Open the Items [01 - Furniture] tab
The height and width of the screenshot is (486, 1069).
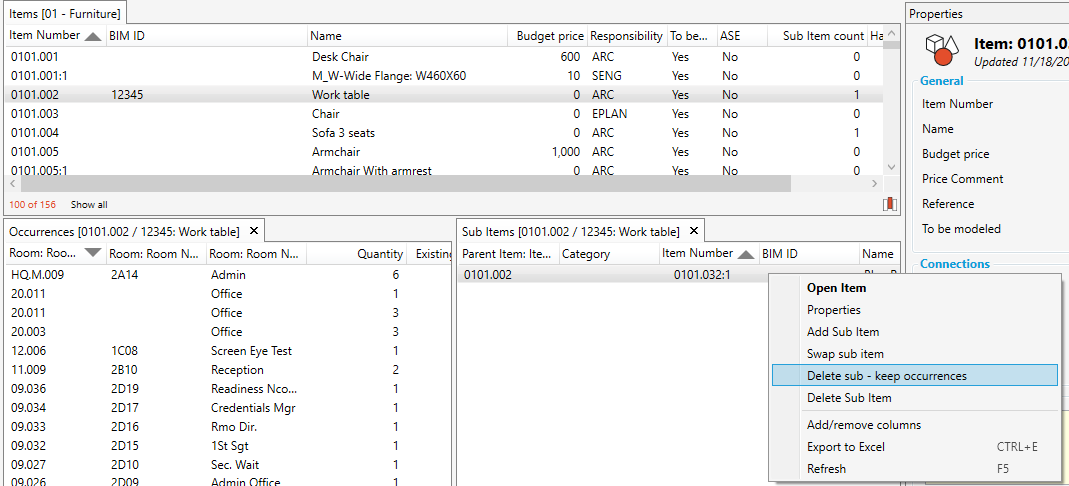tap(64, 13)
